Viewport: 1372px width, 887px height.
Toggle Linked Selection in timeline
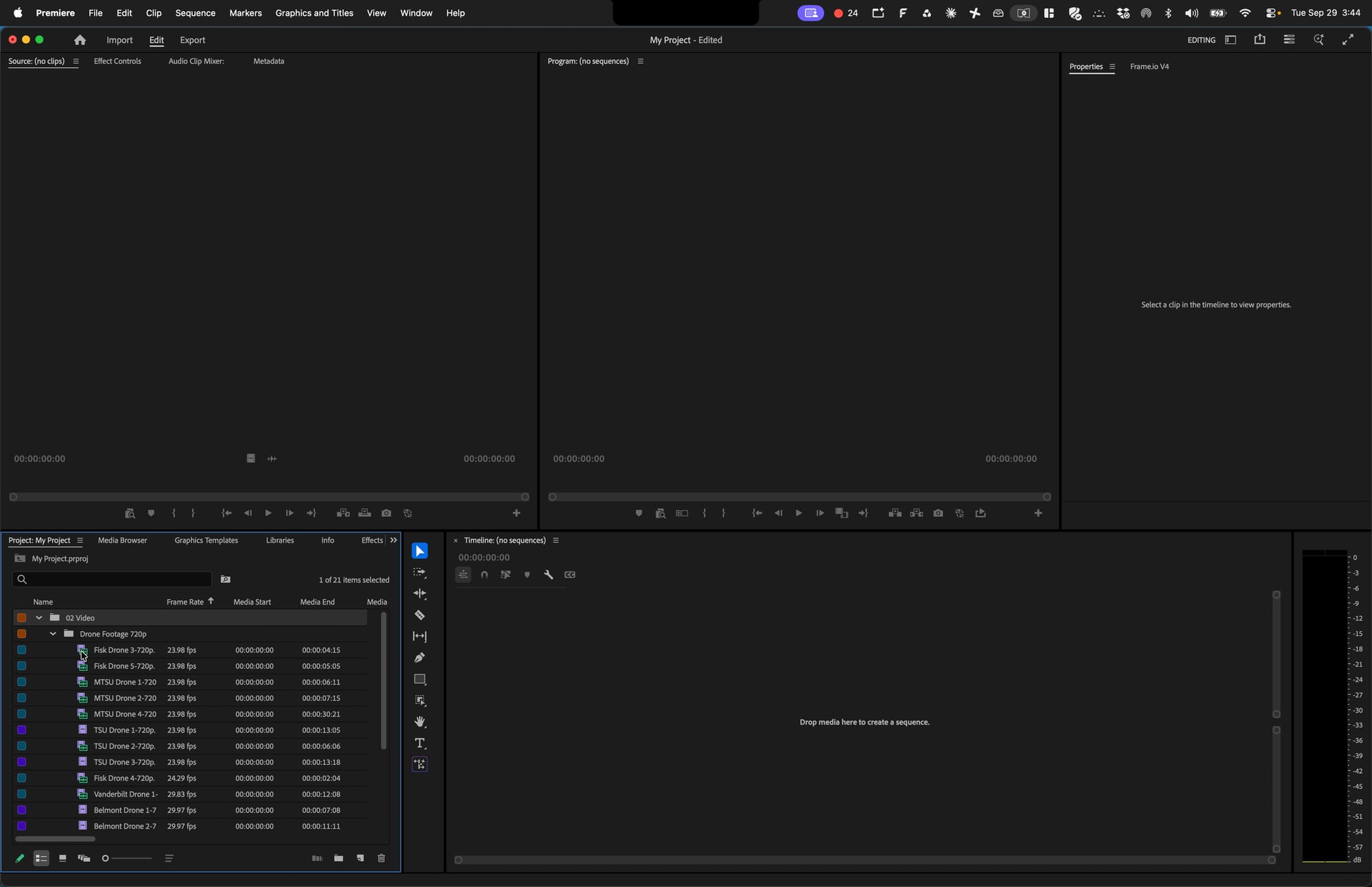[x=506, y=575]
